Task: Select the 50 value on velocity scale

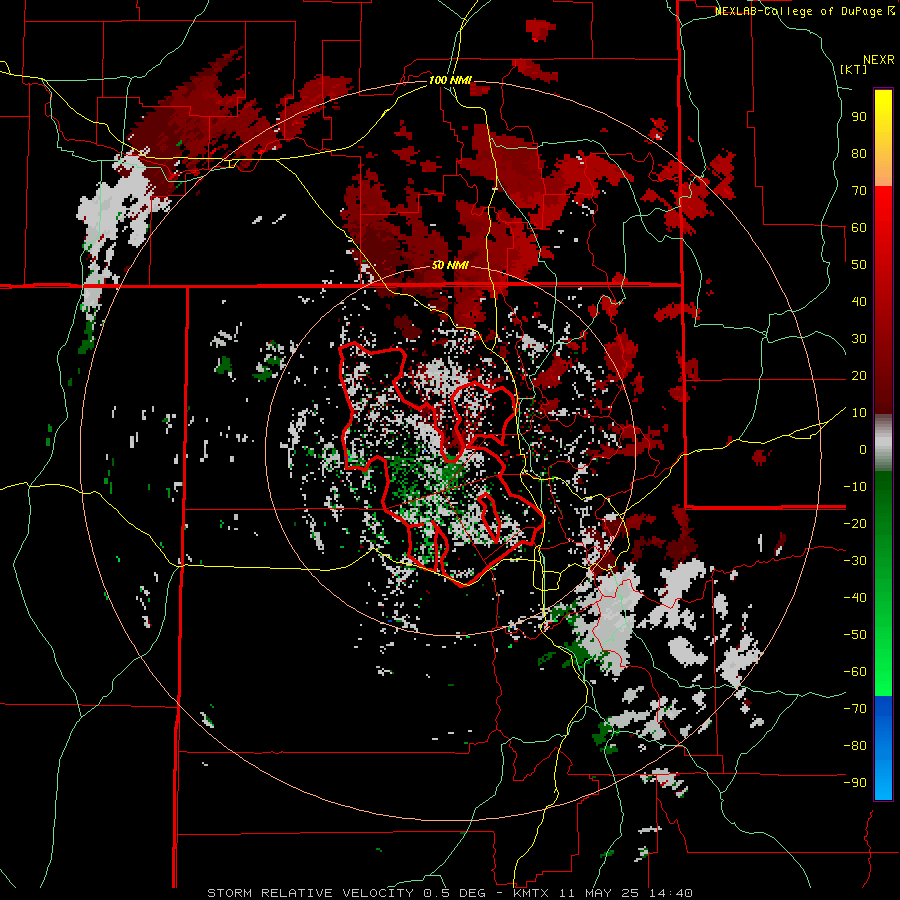Action: pyautogui.click(x=859, y=265)
